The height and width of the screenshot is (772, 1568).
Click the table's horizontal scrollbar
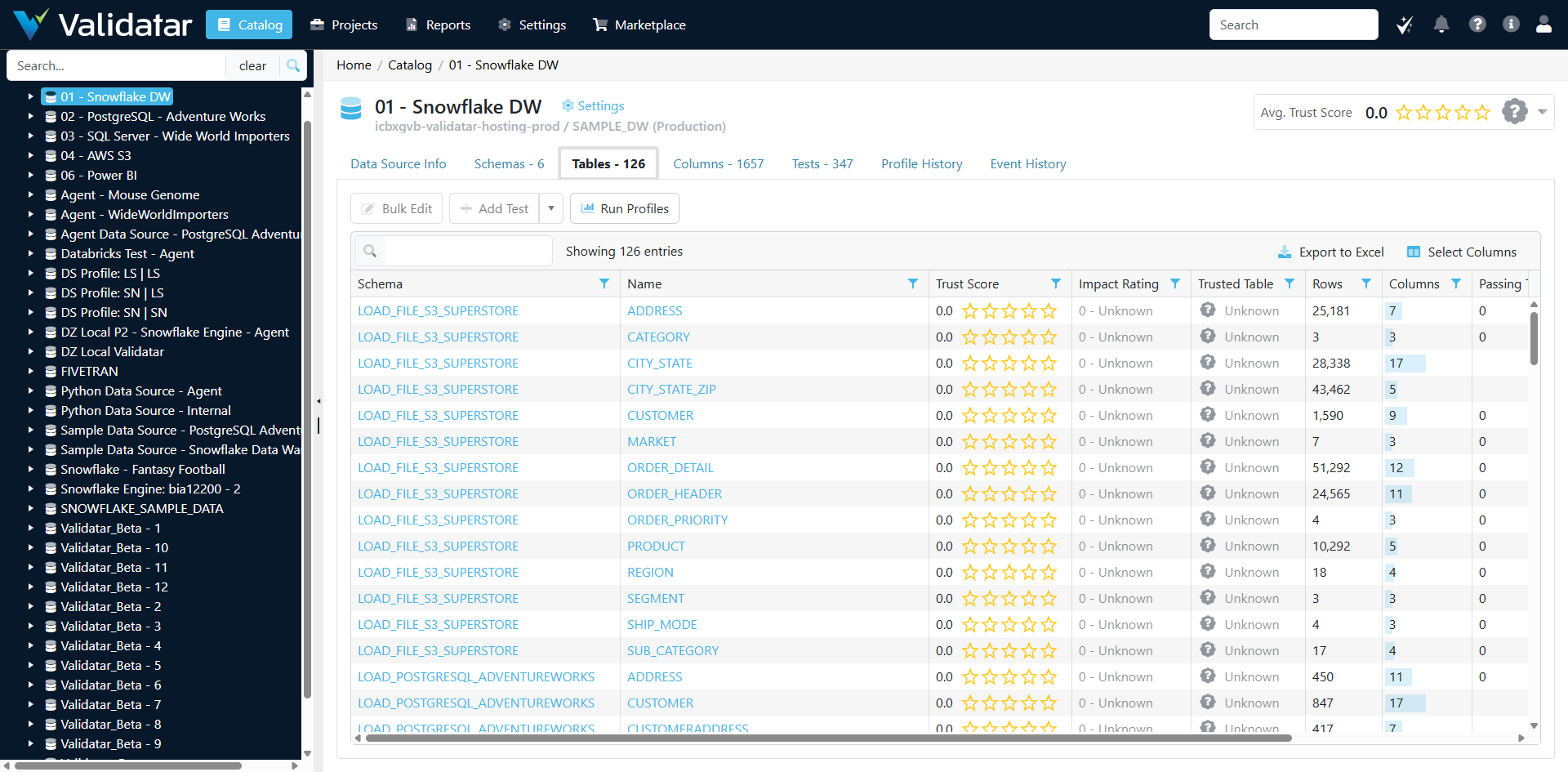(828, 738)
